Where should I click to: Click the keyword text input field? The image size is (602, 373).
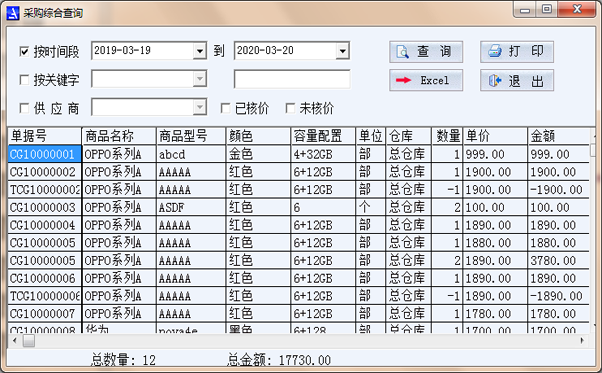click(292, 79)
